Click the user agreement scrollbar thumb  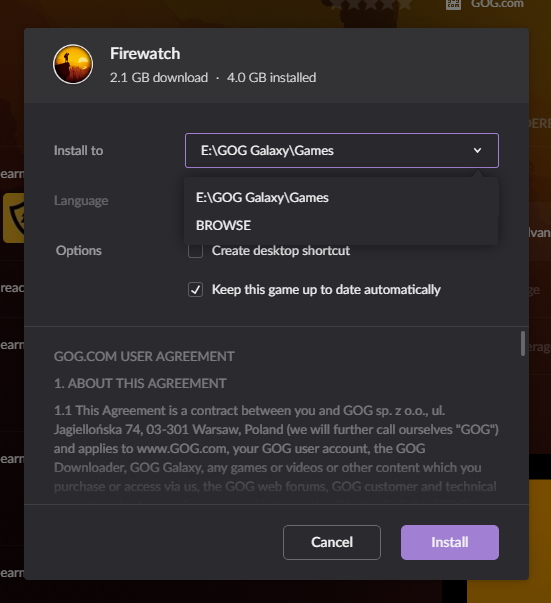(523, 344)
